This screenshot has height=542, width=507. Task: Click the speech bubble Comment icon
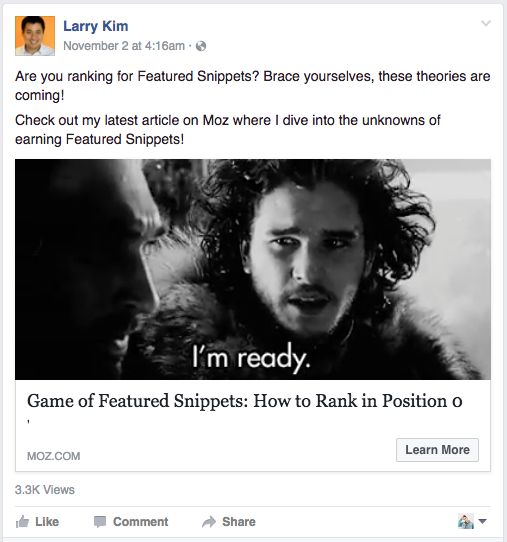(x=100, y=522)
